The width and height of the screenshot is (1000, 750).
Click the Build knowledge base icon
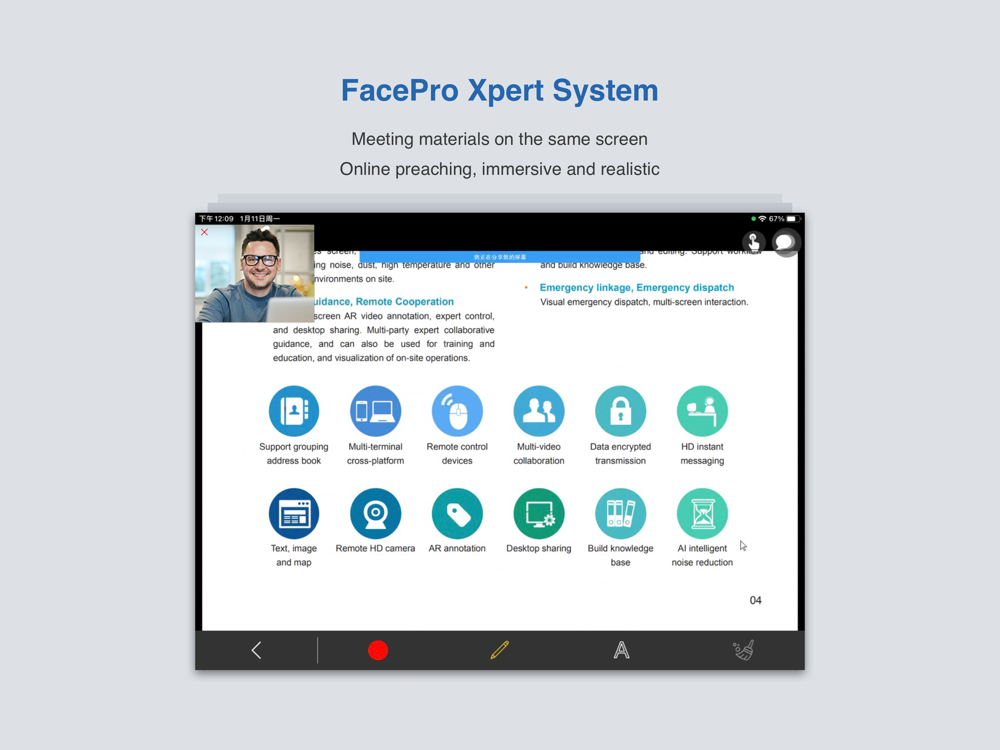(621, 513)
